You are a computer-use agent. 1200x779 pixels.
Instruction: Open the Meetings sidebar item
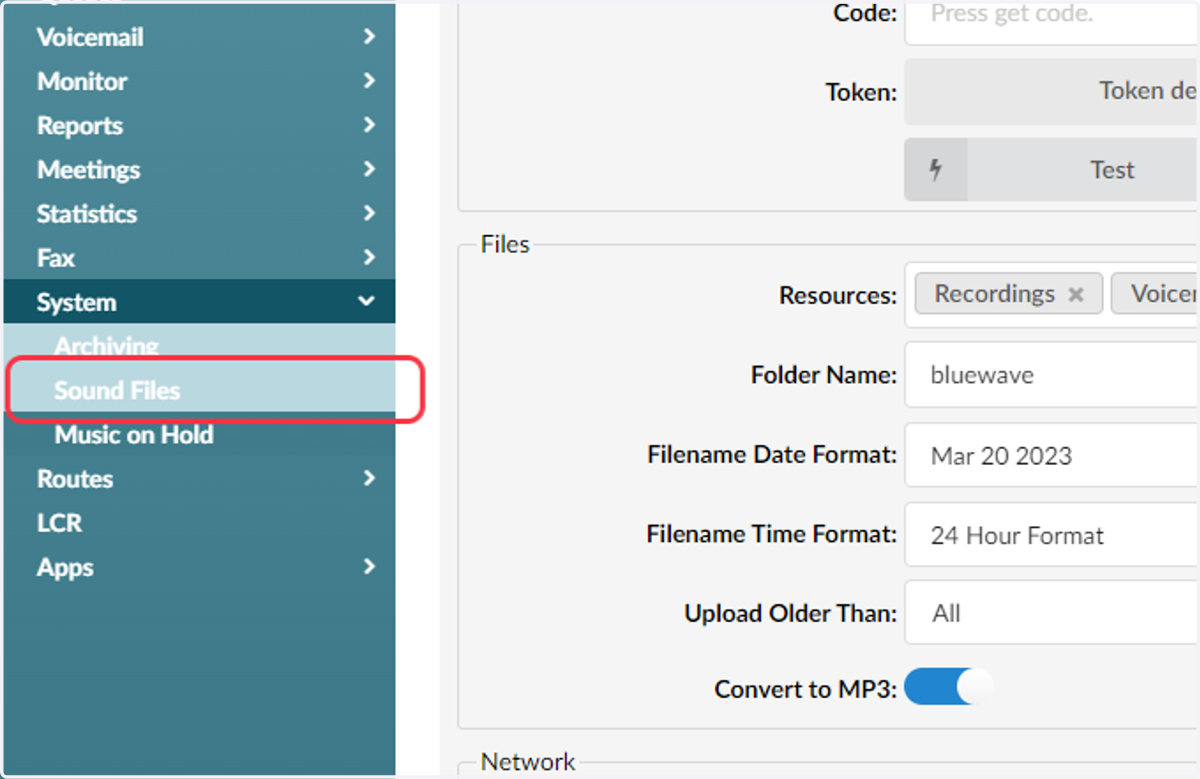[200, 169]
